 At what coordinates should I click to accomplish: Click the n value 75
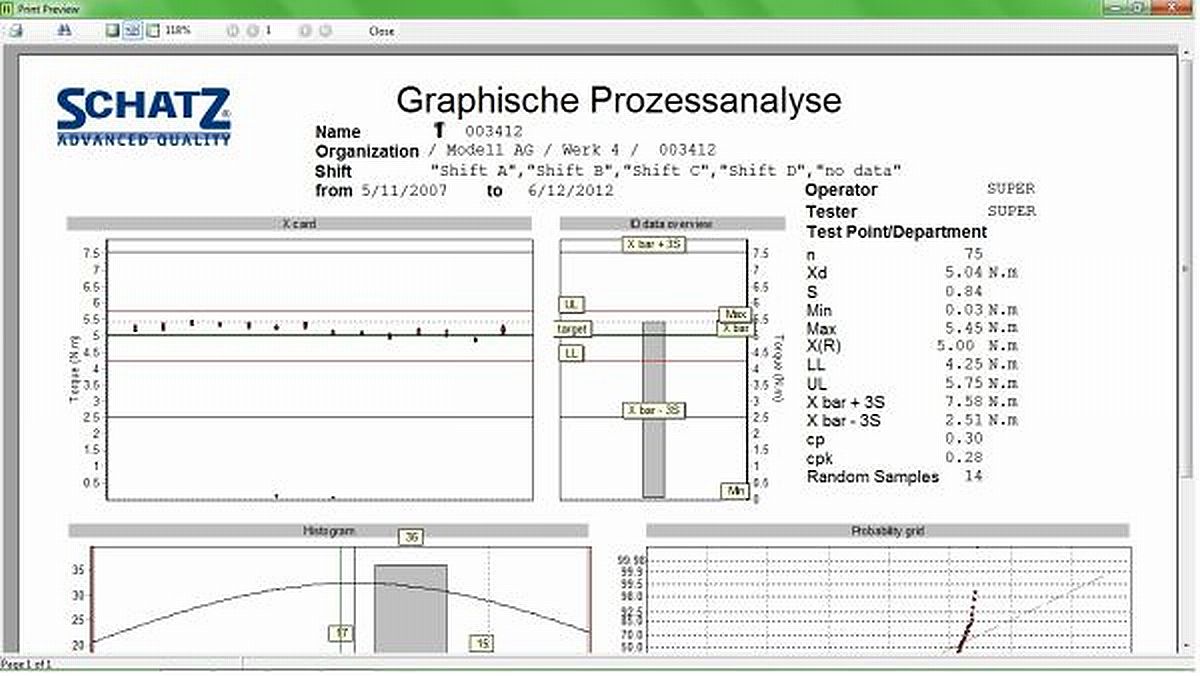[973, 254]
